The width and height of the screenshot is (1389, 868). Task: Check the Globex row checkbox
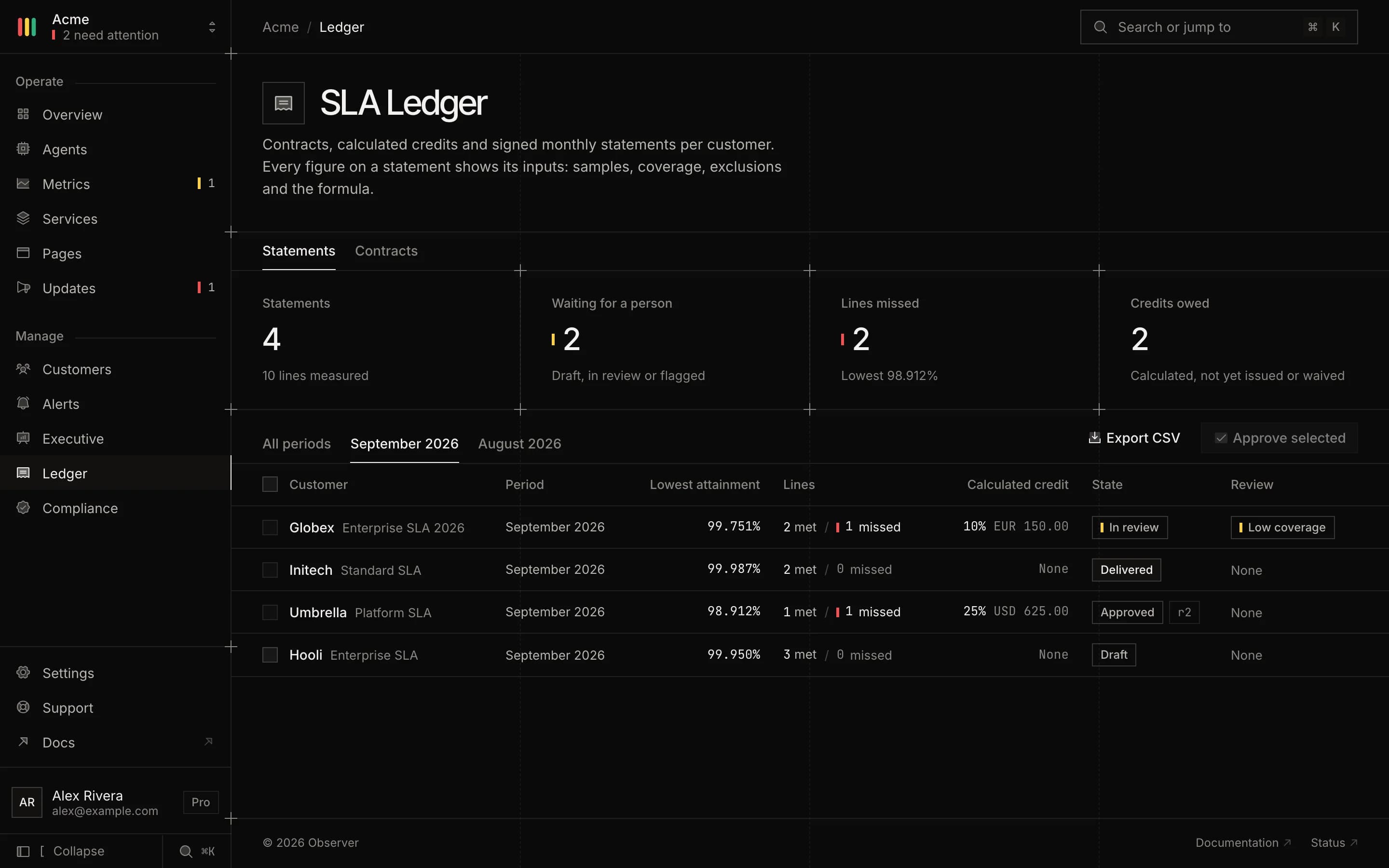click(x=270, y=527)
